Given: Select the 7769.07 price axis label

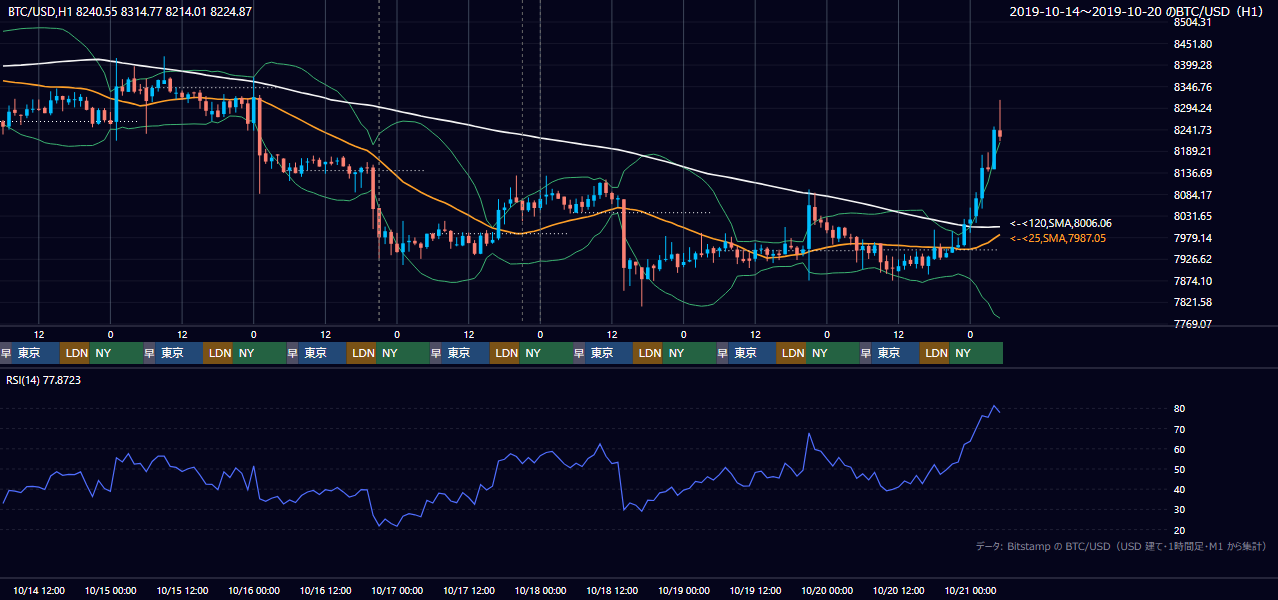Looking at the screenshot, I should pyautogui.click(x=1193, y=324).
